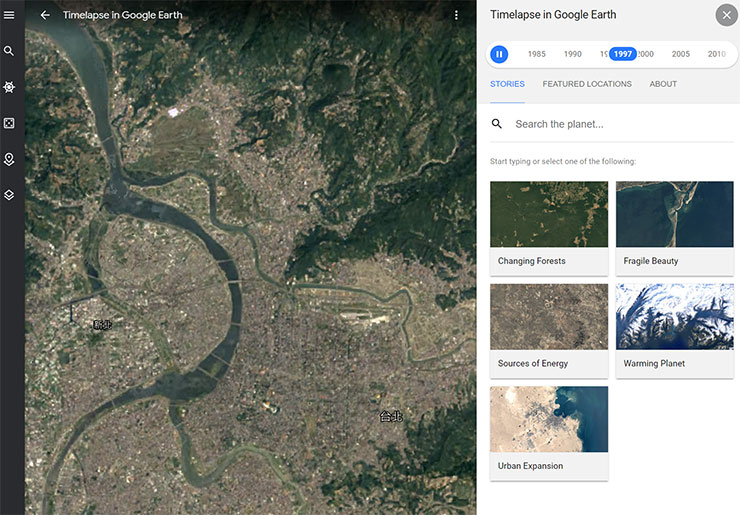The image size is (740, 515).
Task: Click the Timelapse in Google Earth map title
Action: pyautogui.click(x=123, y=15)
